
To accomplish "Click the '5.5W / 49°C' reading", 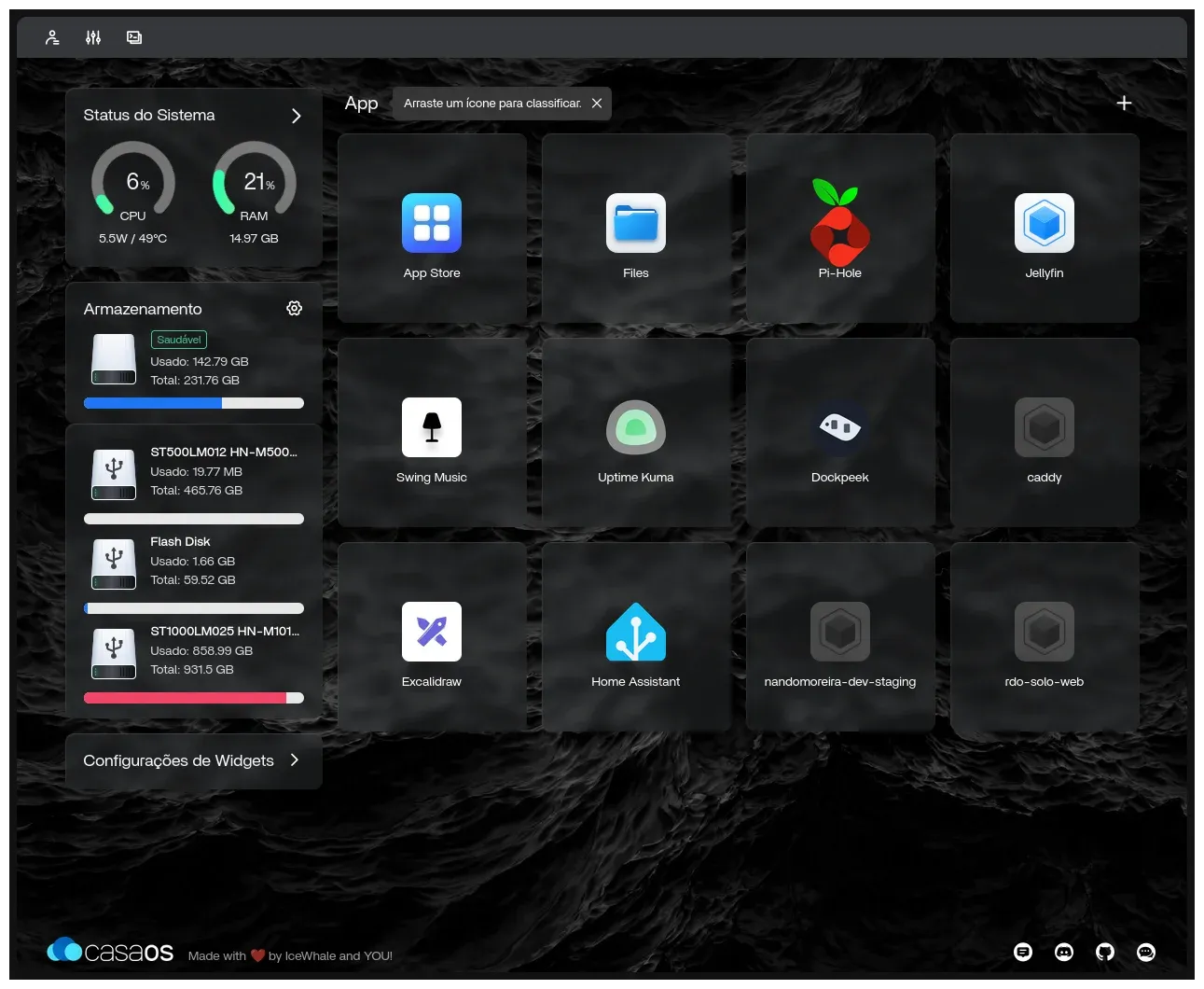I will 133,238.
